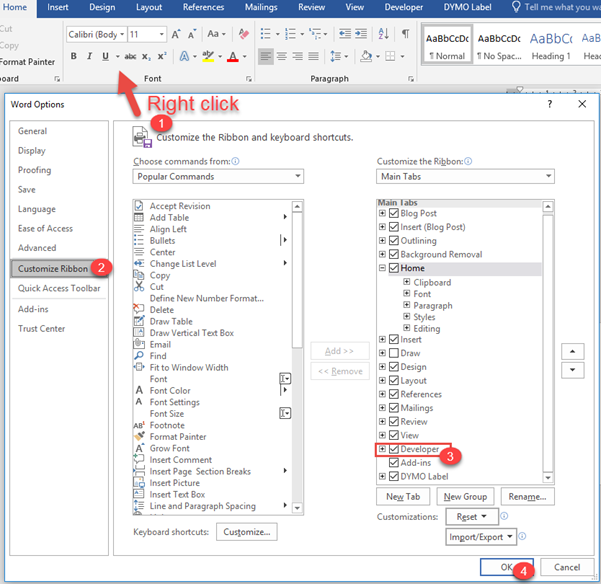This screenshot has width=601, height=584.
Task: Apply yellow text highlight color
Action: click(208, 56)
